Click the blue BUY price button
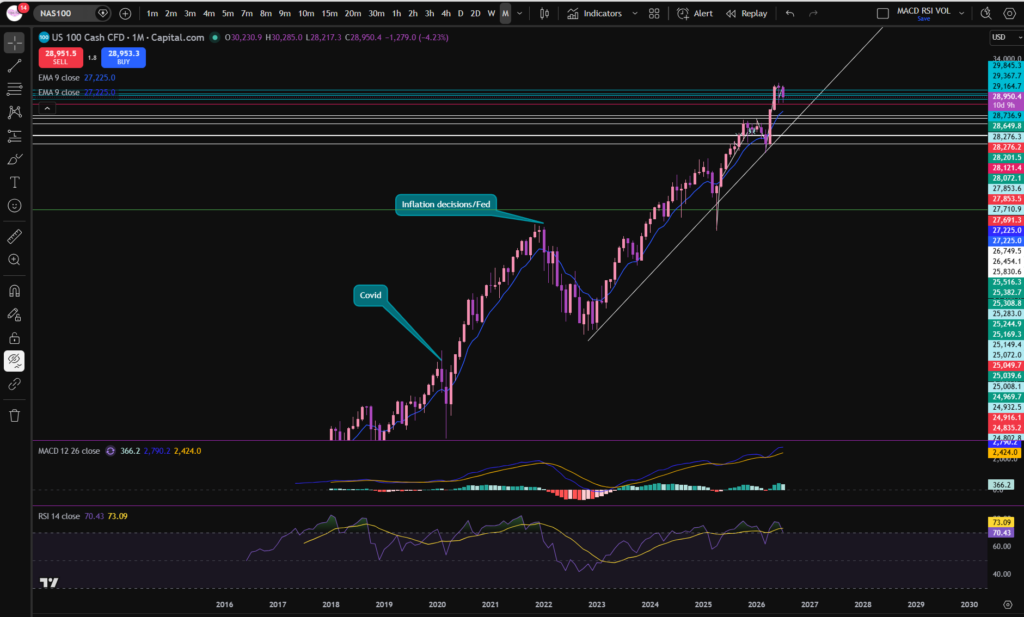Viewport: 1024px width, 617px height. (123, 57)
